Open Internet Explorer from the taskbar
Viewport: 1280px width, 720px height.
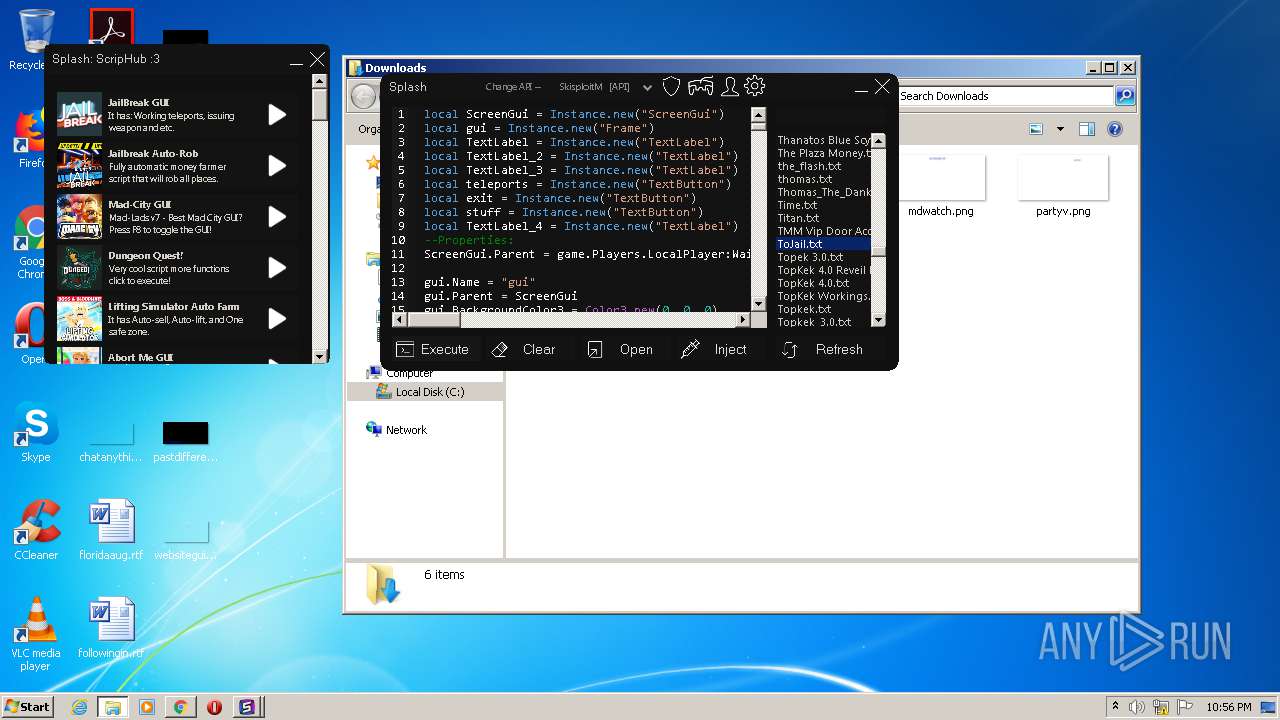coord(79,707)
